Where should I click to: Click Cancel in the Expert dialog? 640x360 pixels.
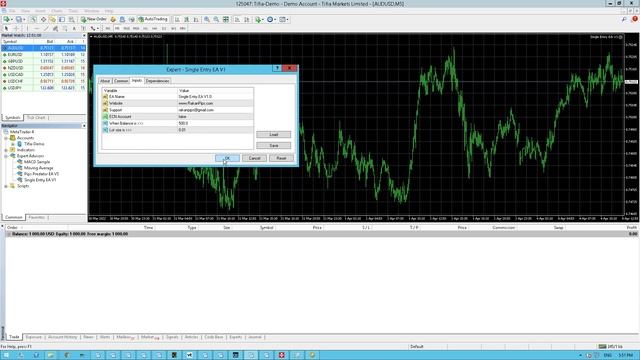point(254,158)
